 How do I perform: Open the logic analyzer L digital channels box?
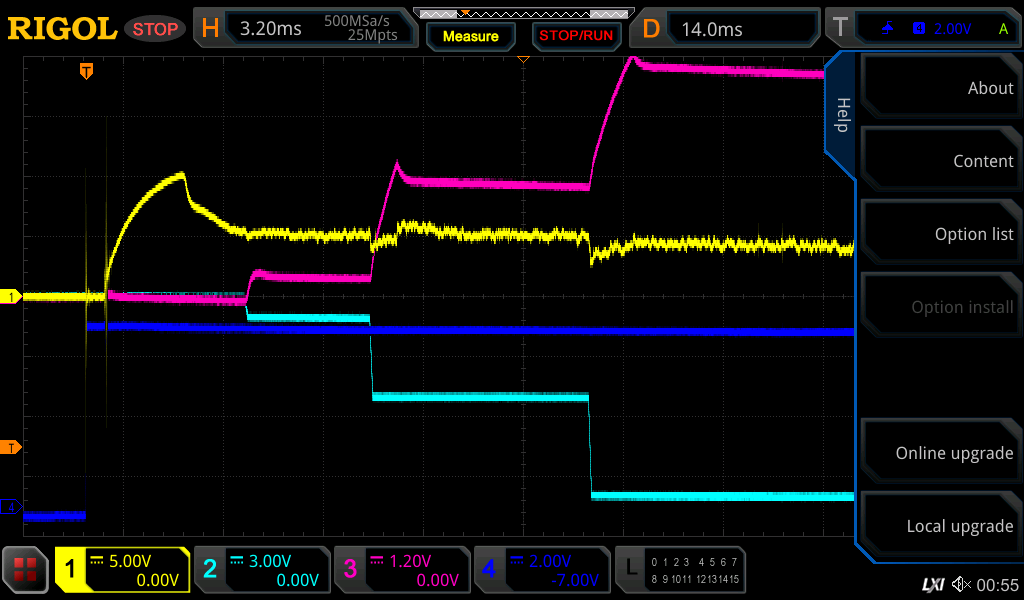(680, 570)
